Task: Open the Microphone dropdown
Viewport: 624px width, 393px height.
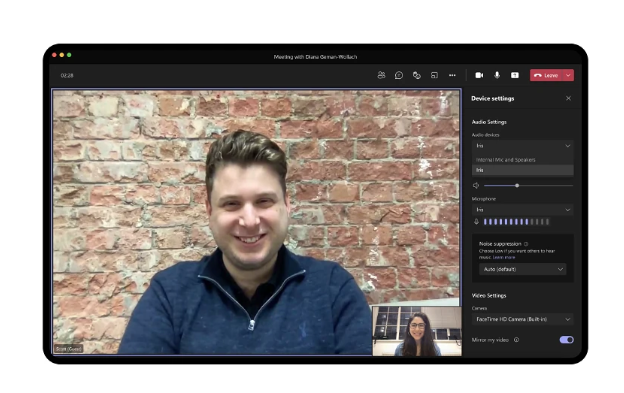Action: pyautogui.click(x=523, y=210)
